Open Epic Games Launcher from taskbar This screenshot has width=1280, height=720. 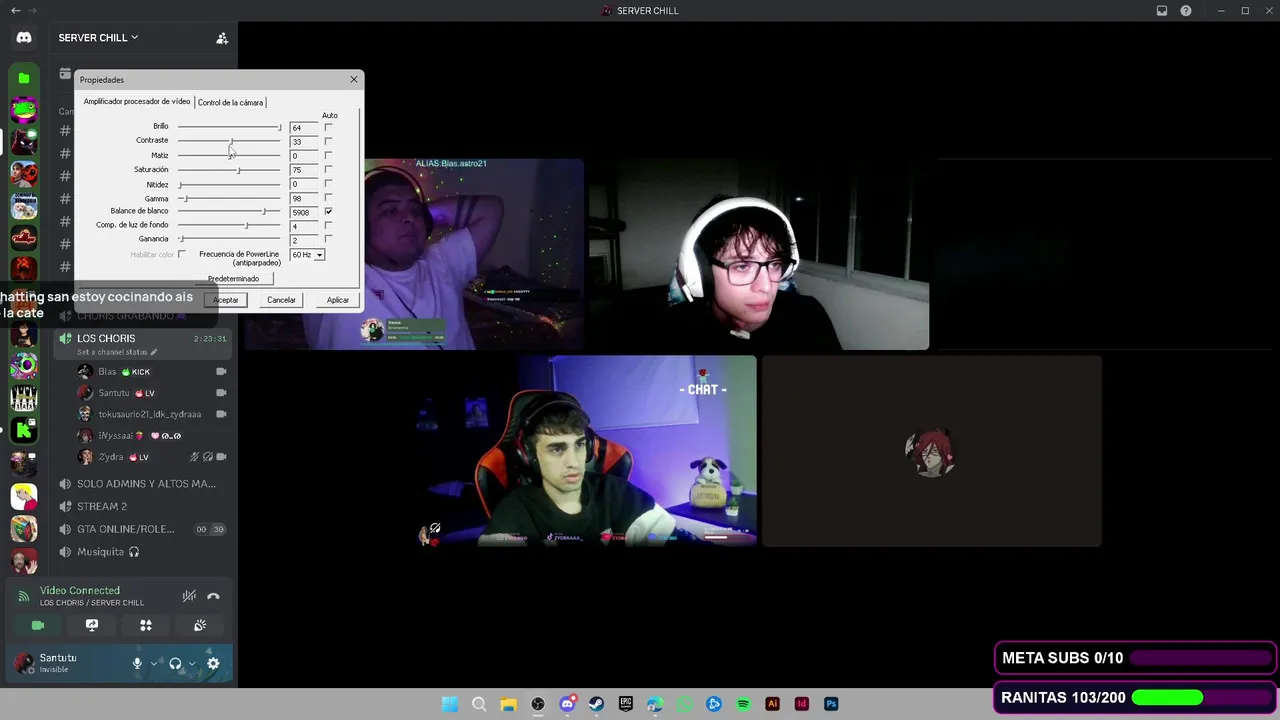click(626, 704)
